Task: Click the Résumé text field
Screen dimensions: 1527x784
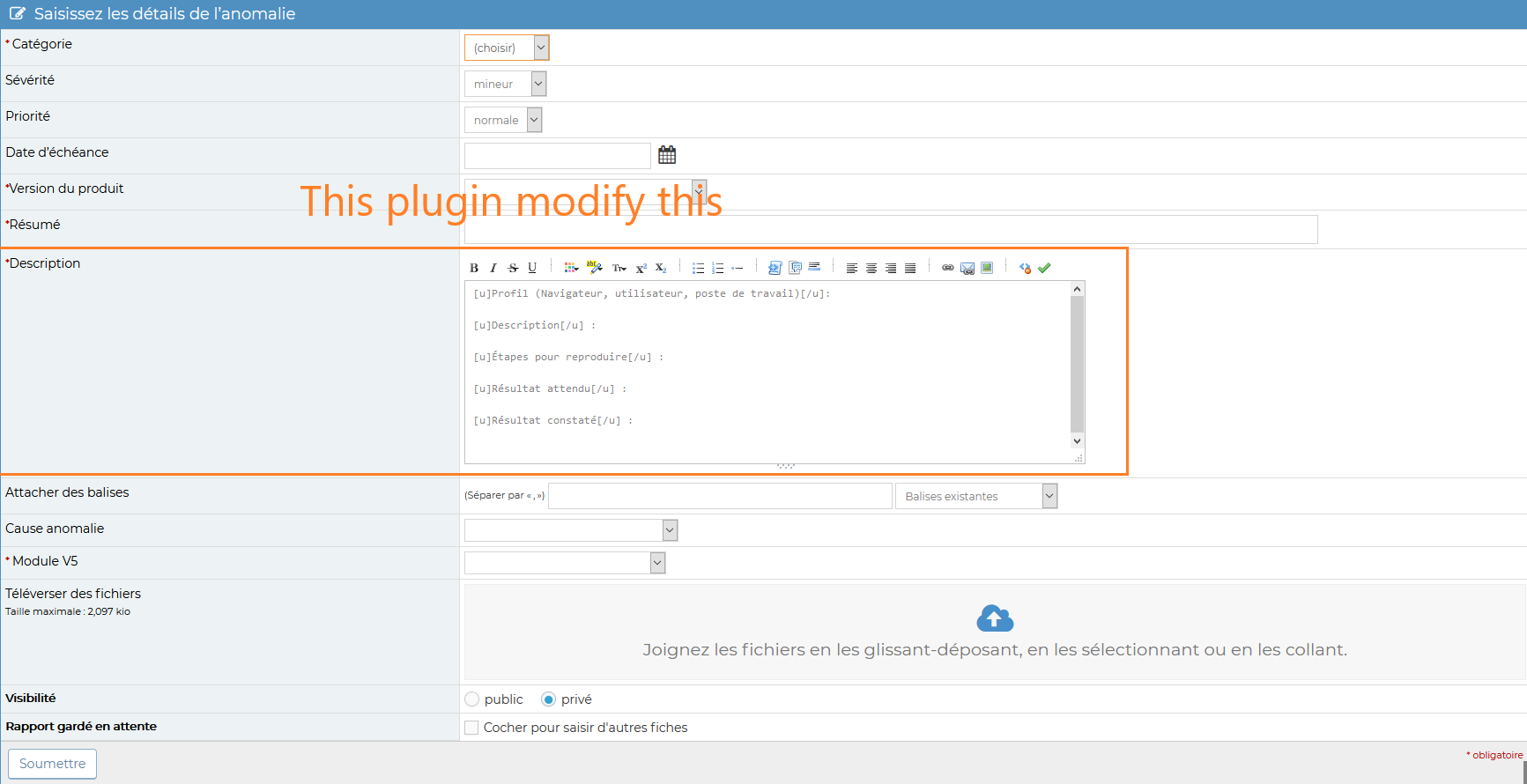Action: pyautogui.click(x=891, y=229)
